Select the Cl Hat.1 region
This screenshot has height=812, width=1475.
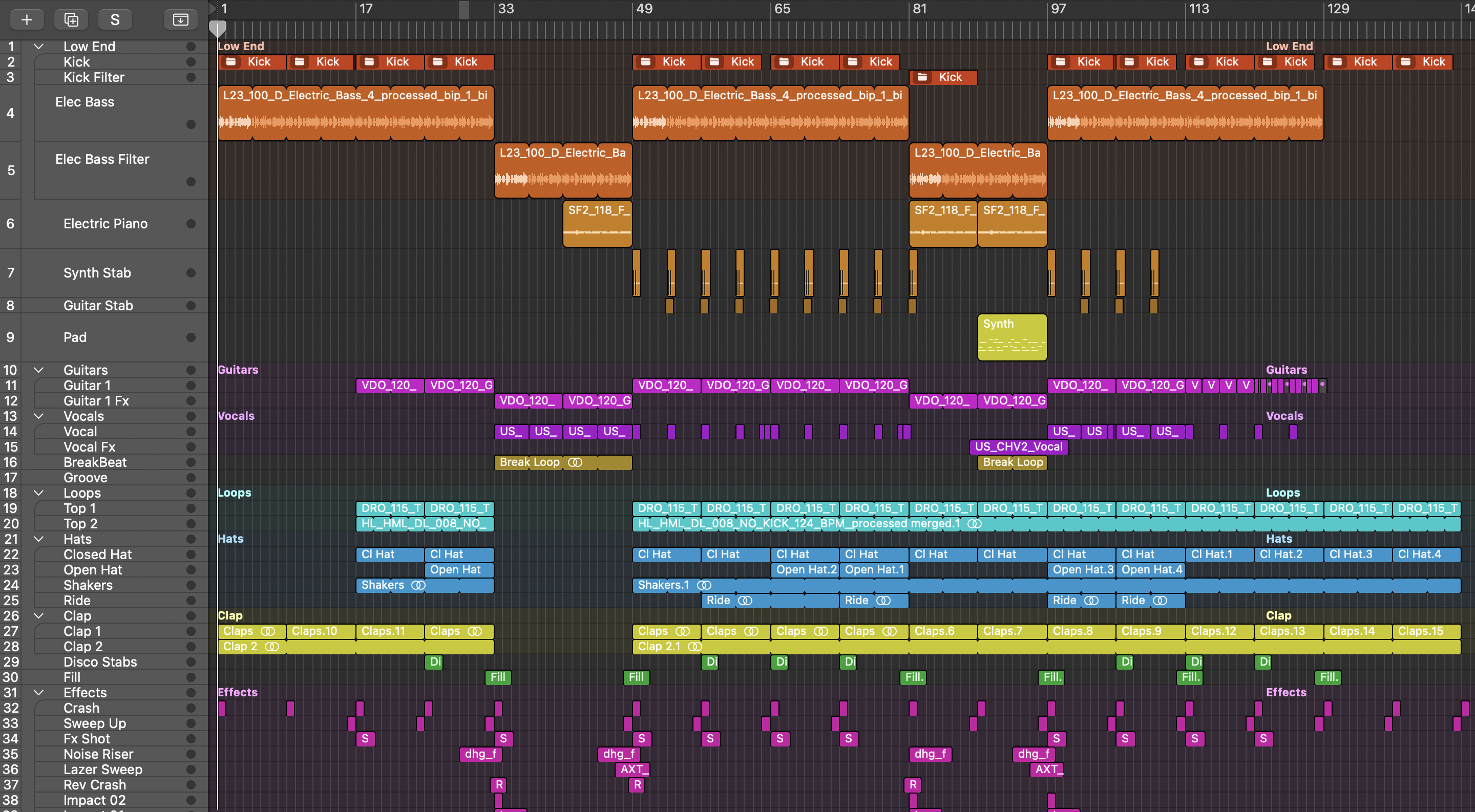pos(1219,554)
